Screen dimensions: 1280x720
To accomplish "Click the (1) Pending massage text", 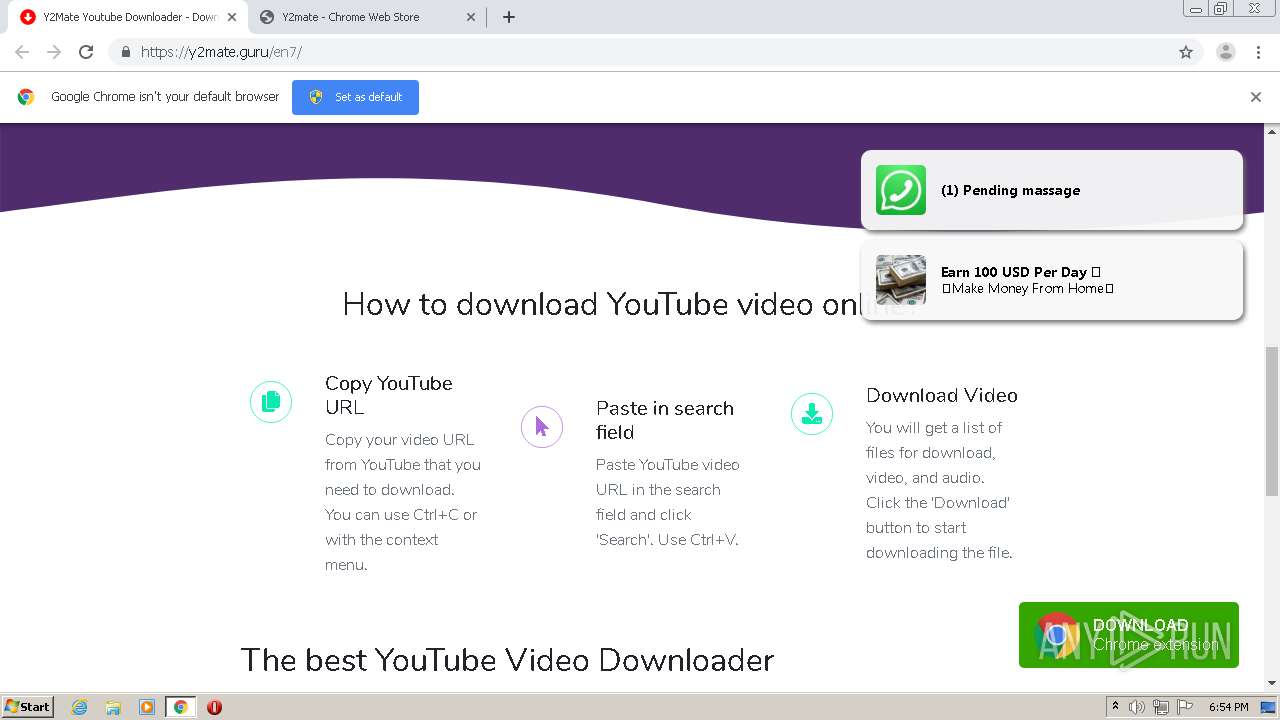I will click(x=1010, y=190).
